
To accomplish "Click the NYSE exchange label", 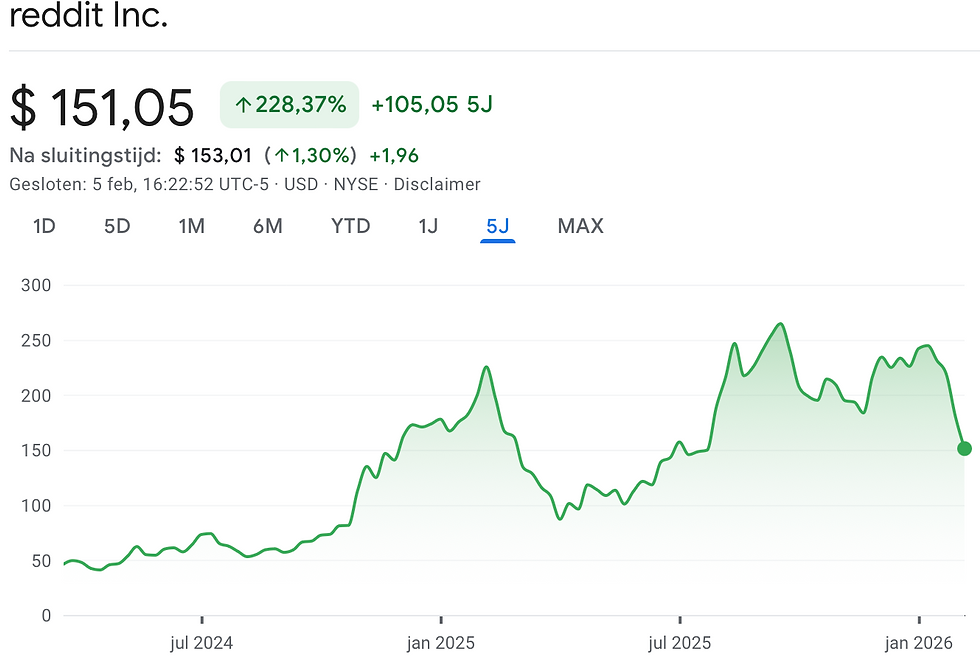I will (x=356, y=184).
